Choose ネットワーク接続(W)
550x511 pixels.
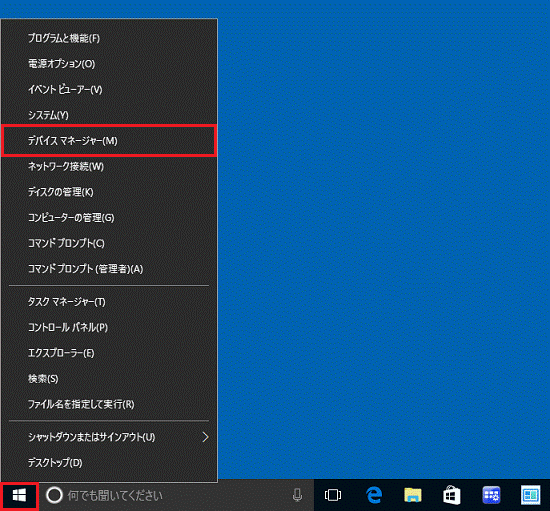(109, 166)
